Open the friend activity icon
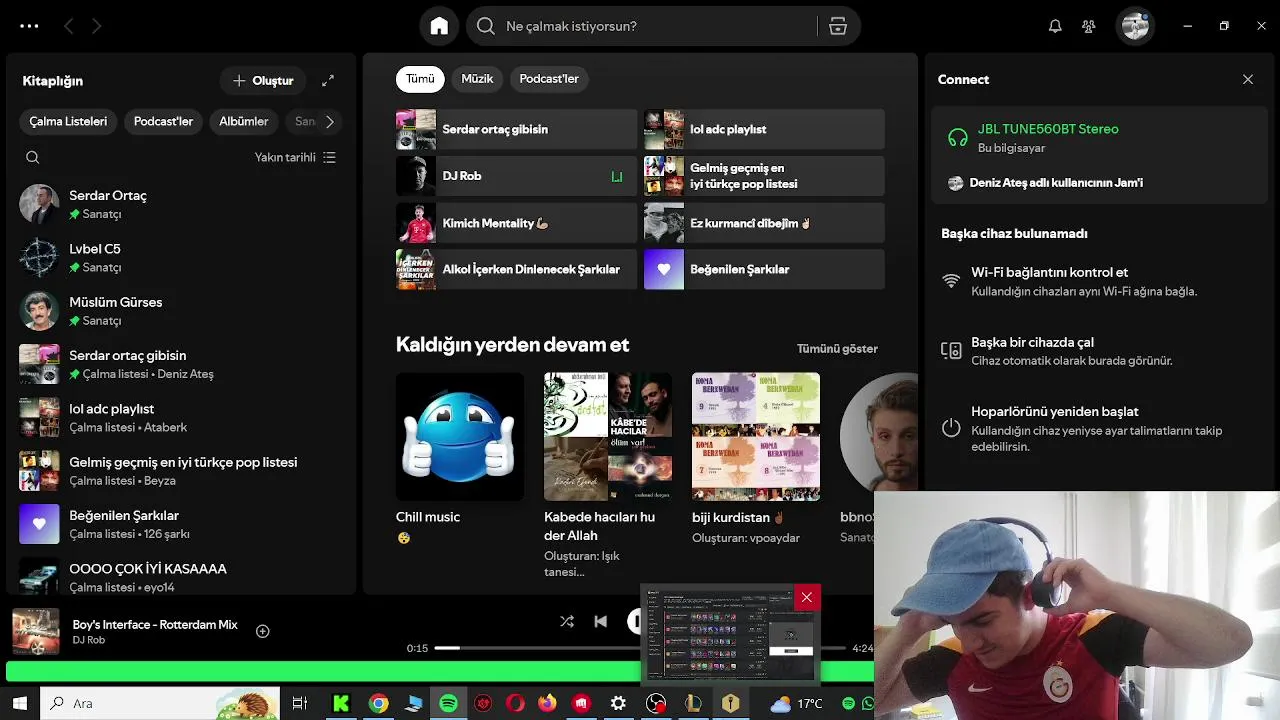The width and height of the screenshot is (1280, 720). 1089,26
